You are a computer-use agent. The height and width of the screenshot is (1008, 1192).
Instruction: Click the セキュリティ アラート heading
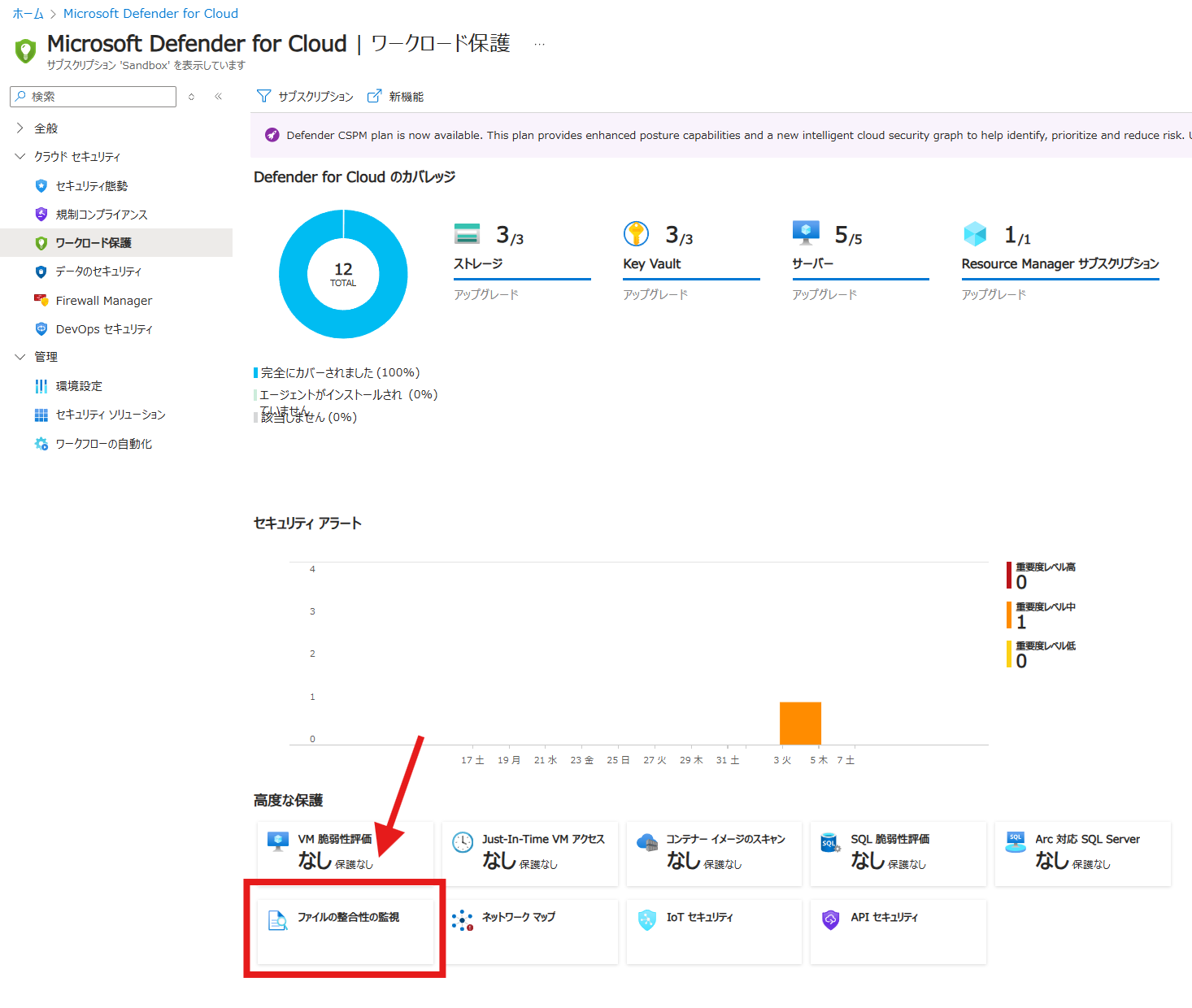point(307,524)
